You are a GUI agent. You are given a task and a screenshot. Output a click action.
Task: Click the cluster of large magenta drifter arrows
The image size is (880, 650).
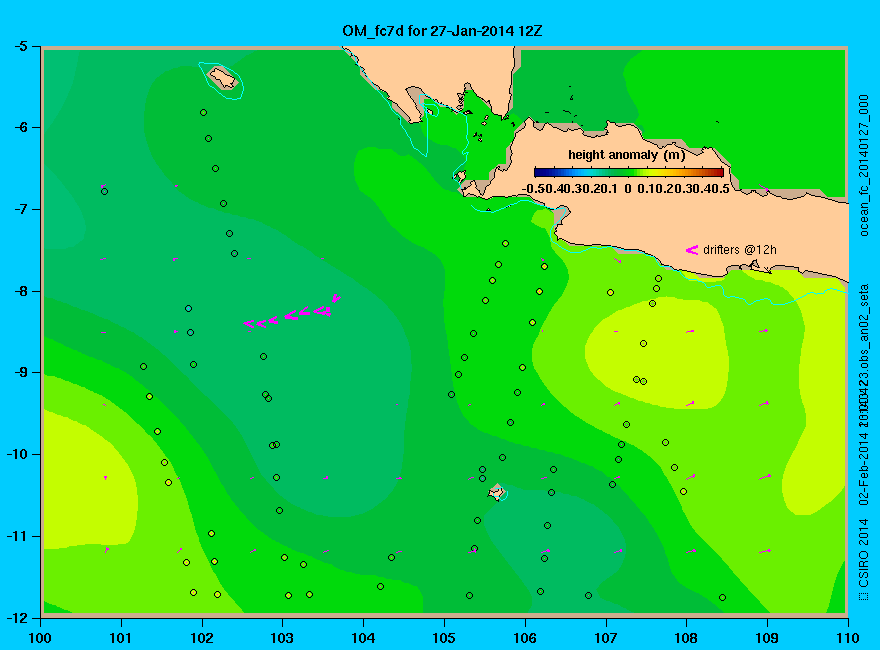click(x=292, y=313)
